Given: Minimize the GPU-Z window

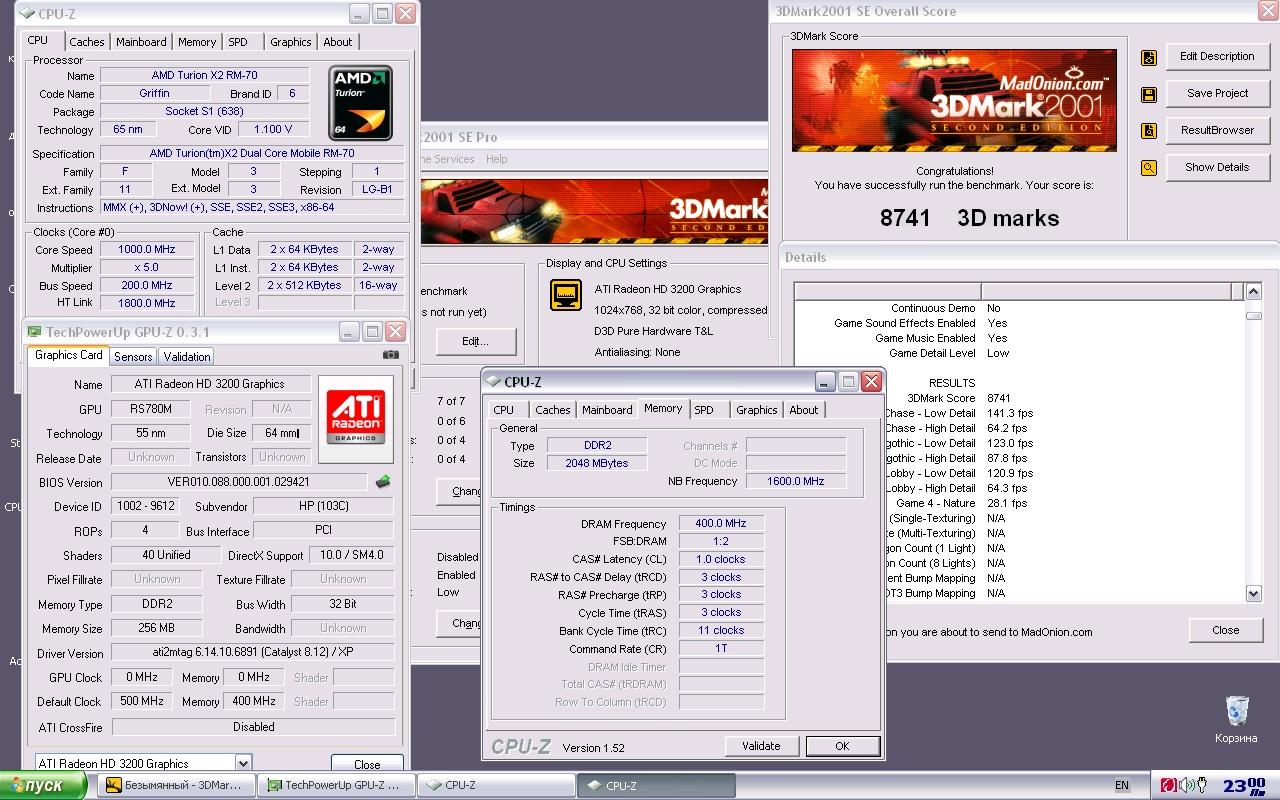Looking at the screenshot, I should point(348,331).
